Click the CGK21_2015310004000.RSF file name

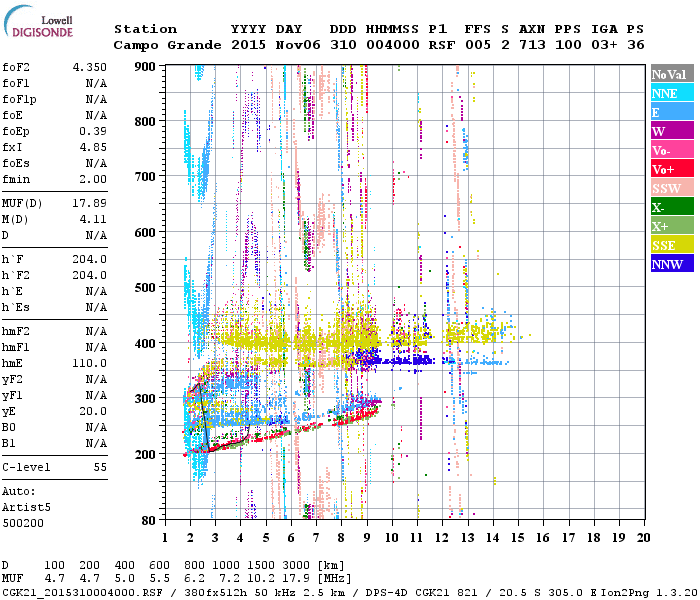pos(82,592)
